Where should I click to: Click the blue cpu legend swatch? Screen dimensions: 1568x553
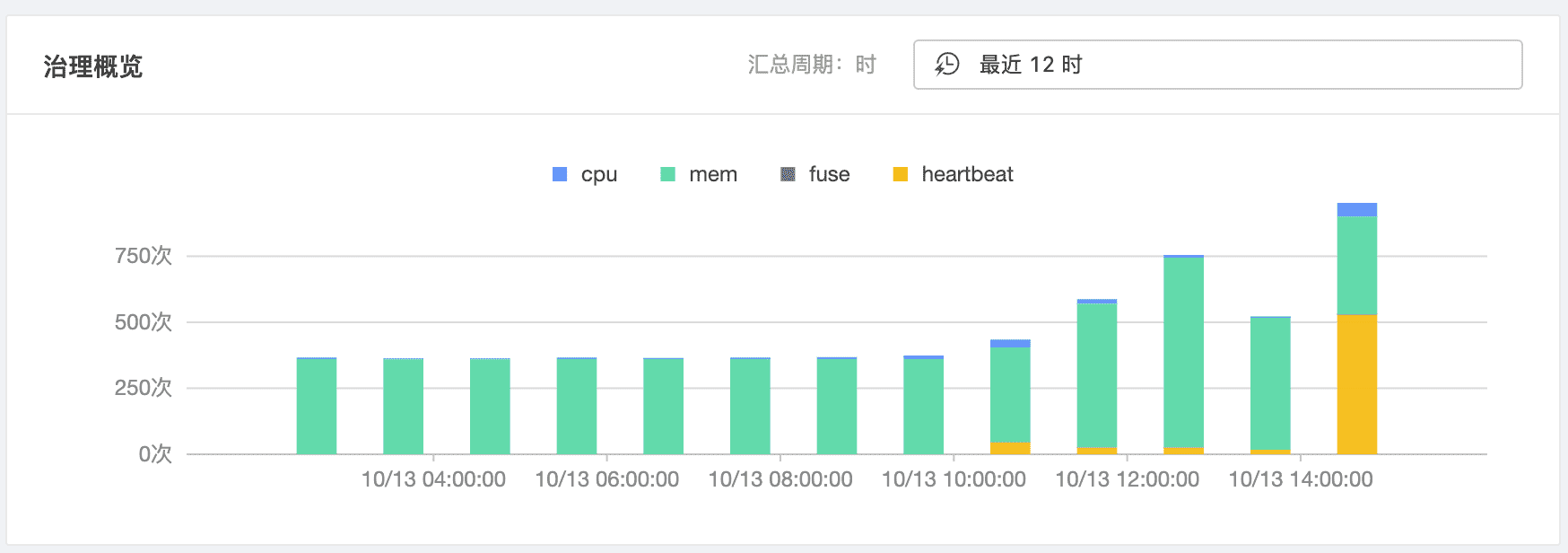click(x=560, y=174)
